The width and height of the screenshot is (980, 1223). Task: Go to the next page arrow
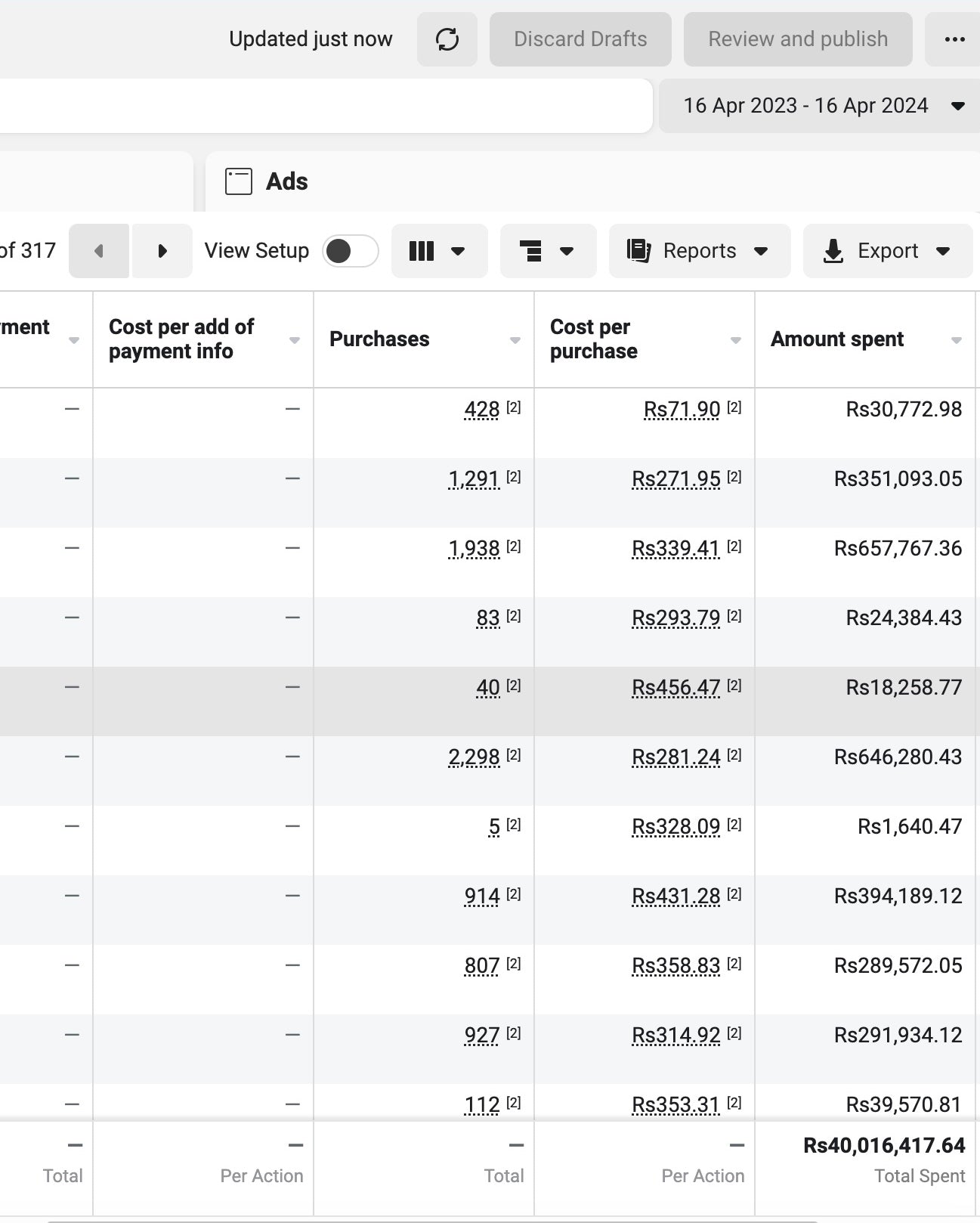[162, 251]
